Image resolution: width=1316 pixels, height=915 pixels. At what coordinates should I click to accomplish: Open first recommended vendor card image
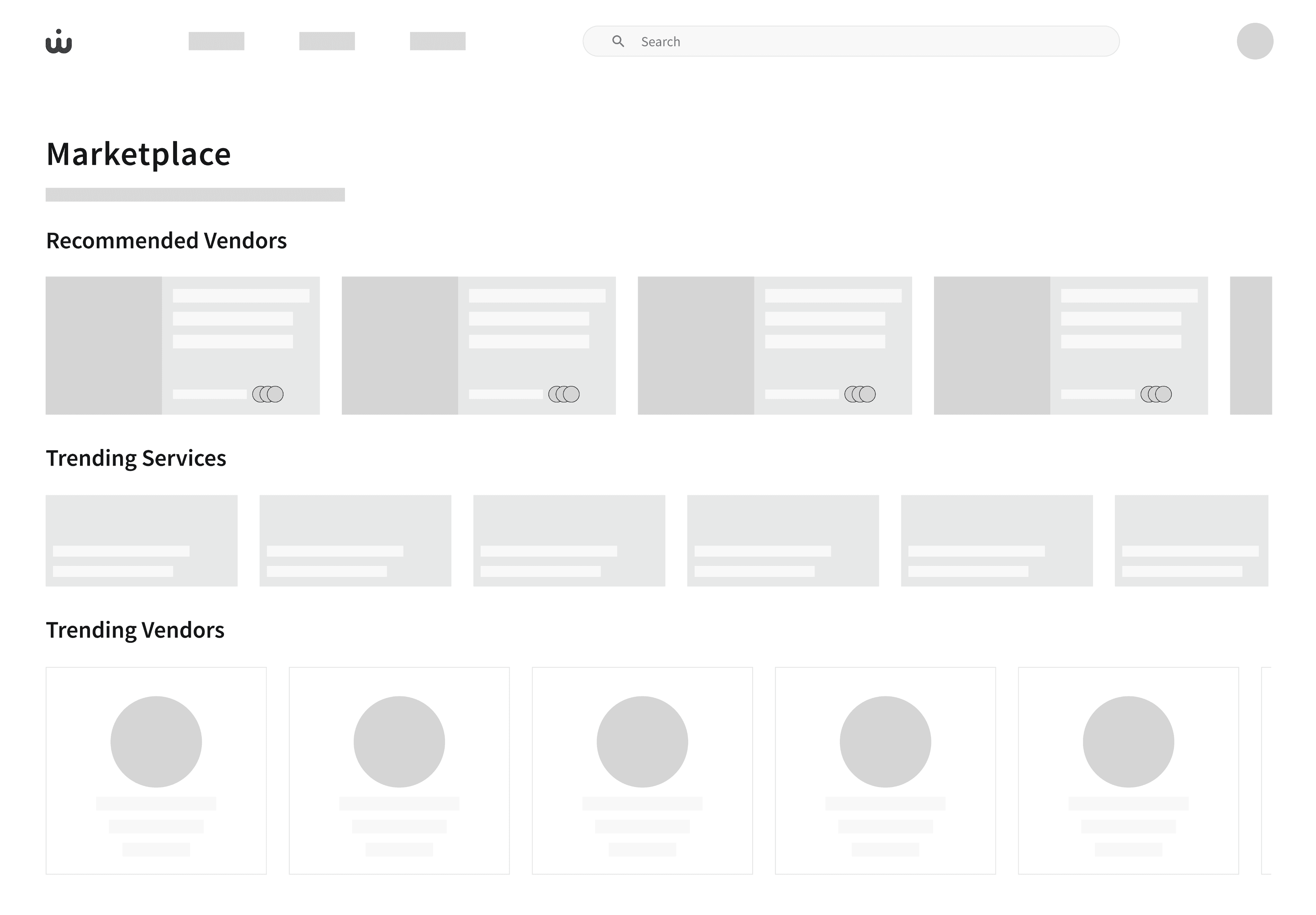[104, 345]
